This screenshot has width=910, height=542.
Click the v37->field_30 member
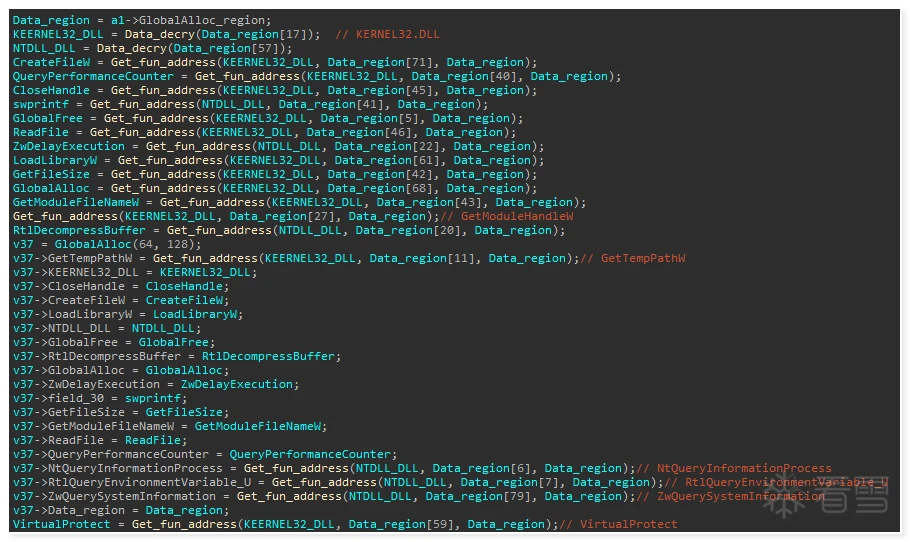[58, 398]
